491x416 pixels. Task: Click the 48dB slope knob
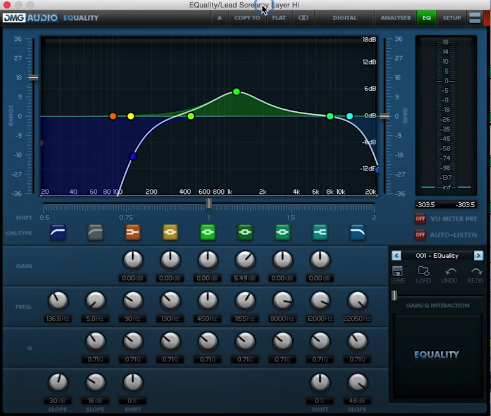click(x=357, y=382)
